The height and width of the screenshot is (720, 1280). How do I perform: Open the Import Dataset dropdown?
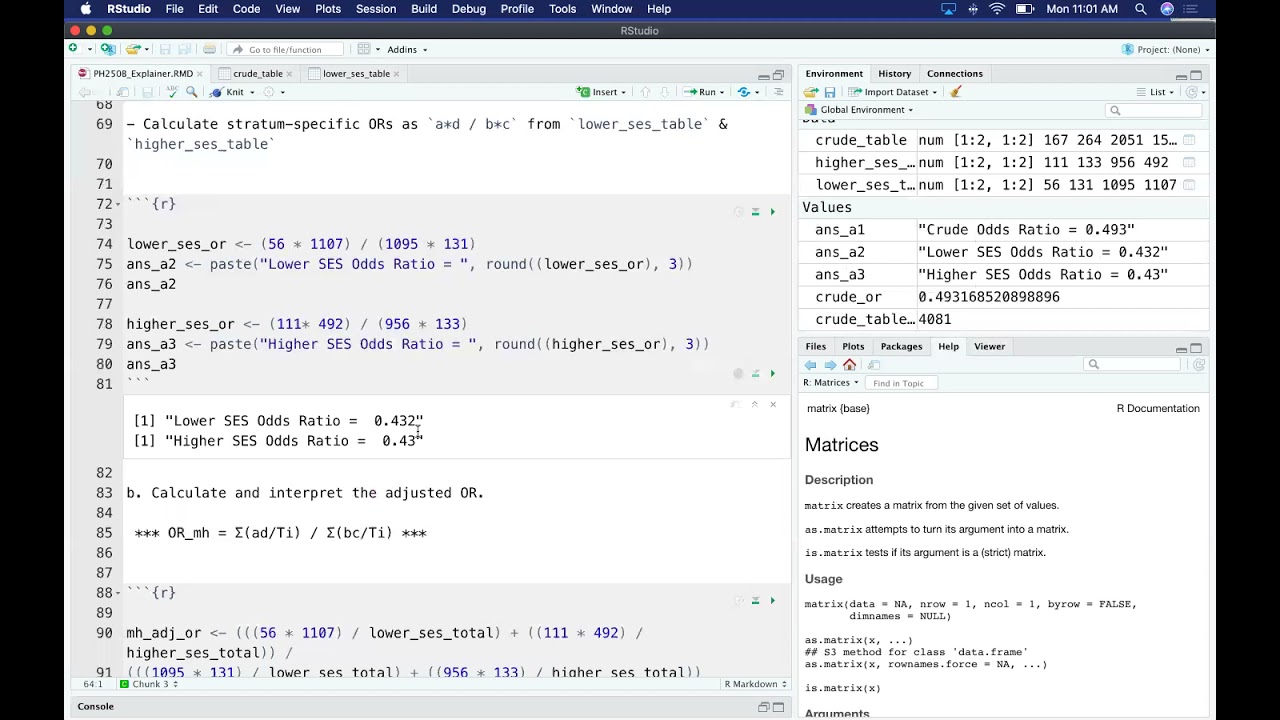click(x=892, y=92)
